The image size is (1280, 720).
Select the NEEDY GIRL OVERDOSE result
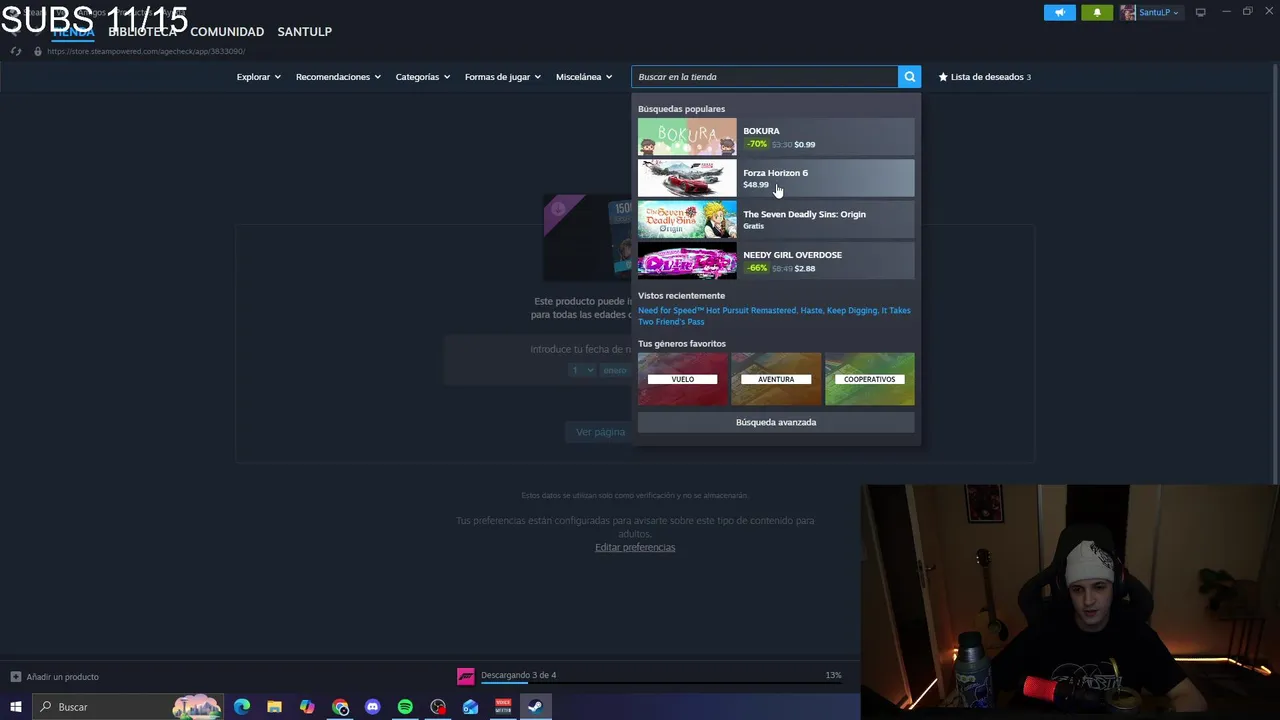tap(776, 261)
